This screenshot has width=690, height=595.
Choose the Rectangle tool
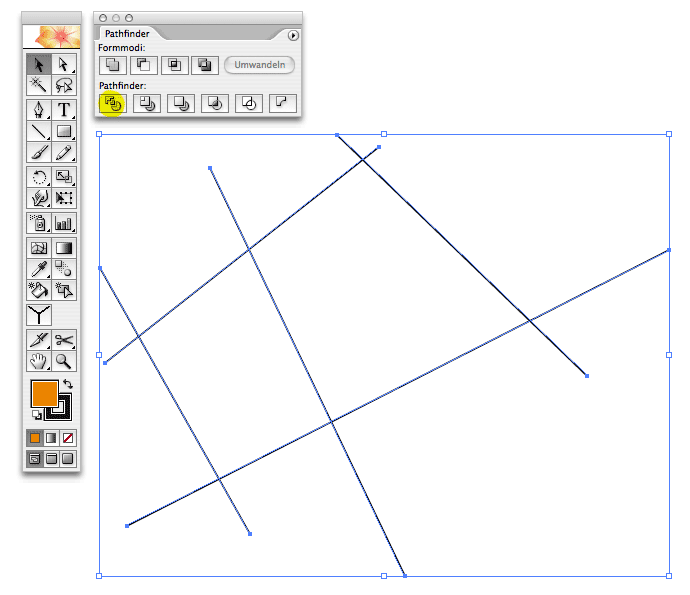tap(64, 131)
